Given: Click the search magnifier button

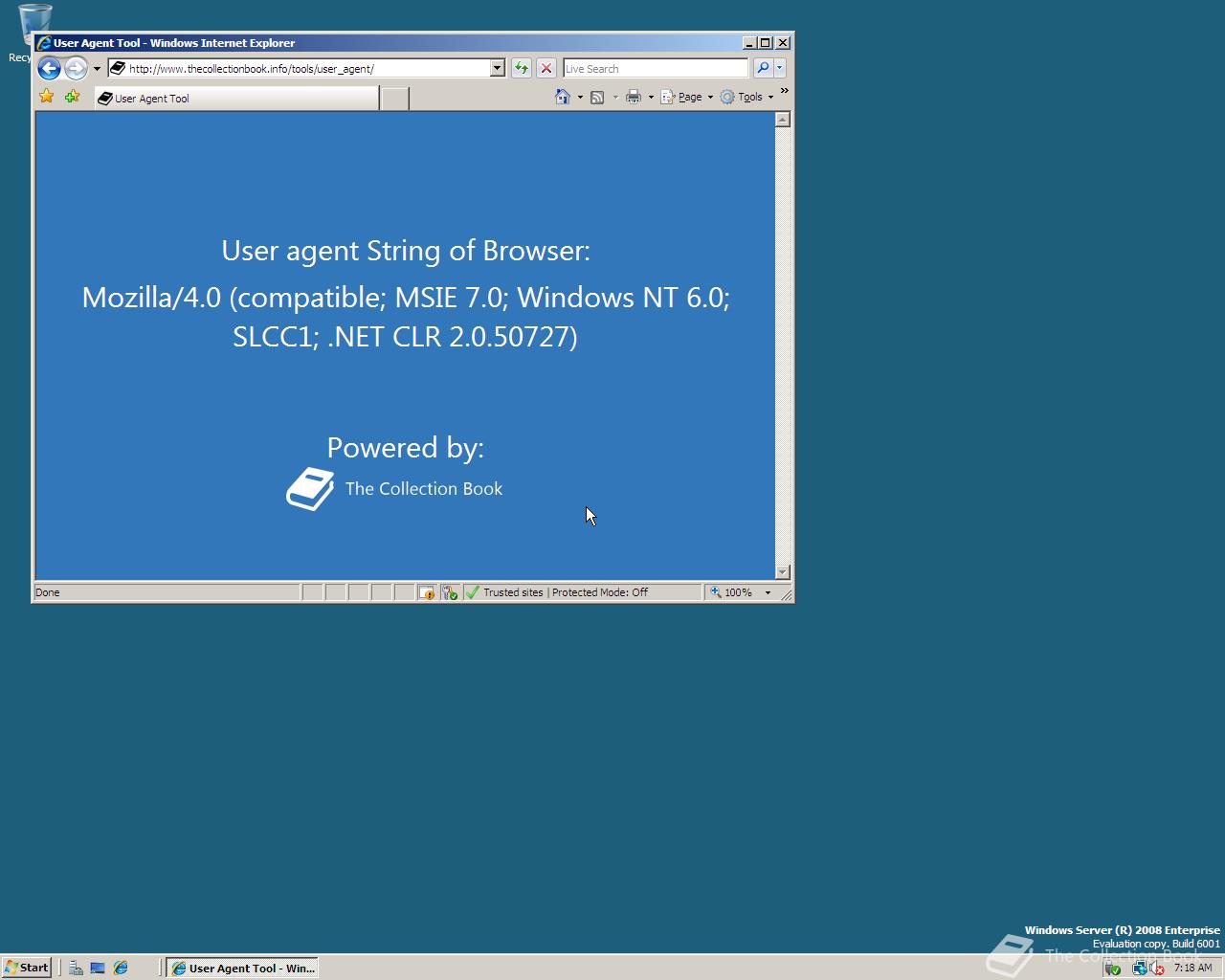Looking at the screenshot, I should click(x=763, y=68).
